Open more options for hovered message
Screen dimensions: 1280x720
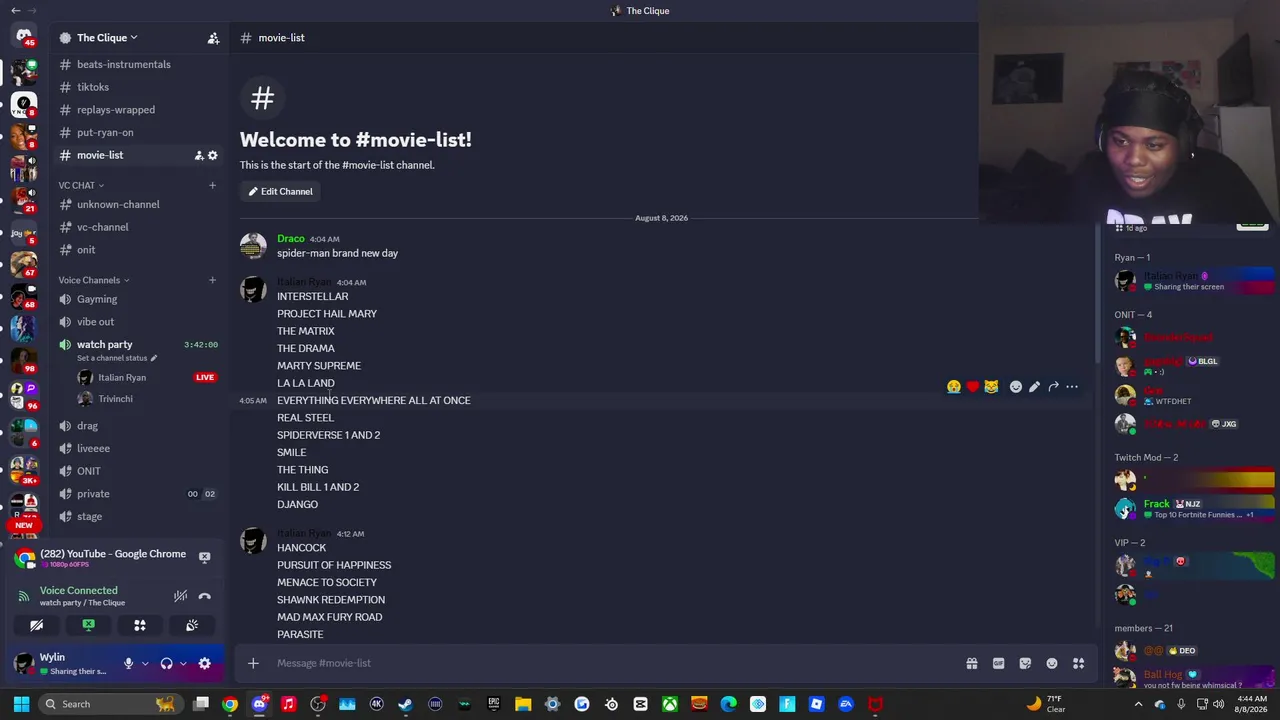(1072, 387)
